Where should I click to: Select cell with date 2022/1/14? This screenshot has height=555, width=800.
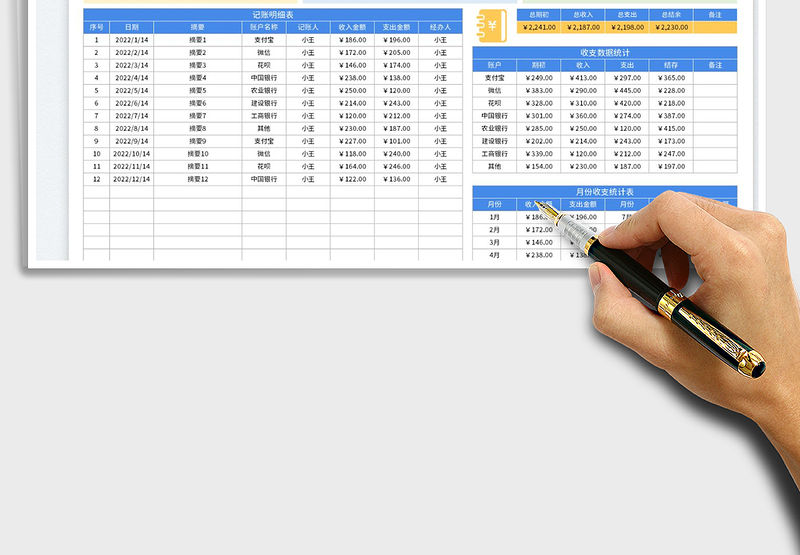[x=131, y=40]
